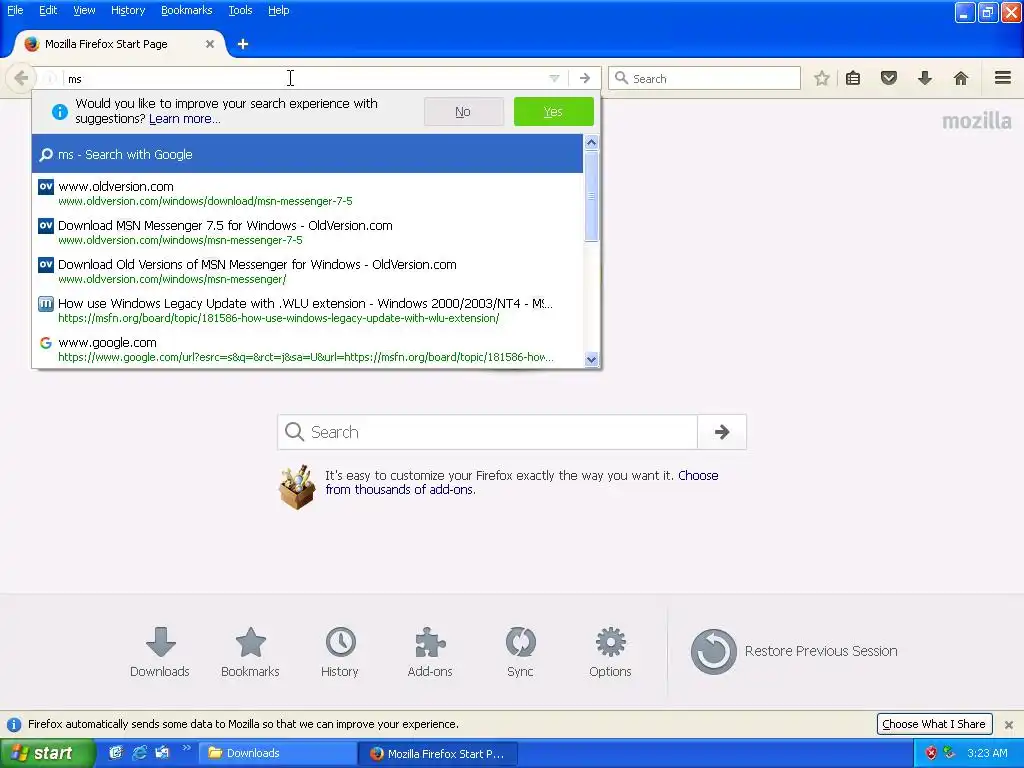Focus the toolbar Search field

pos(704,78)
